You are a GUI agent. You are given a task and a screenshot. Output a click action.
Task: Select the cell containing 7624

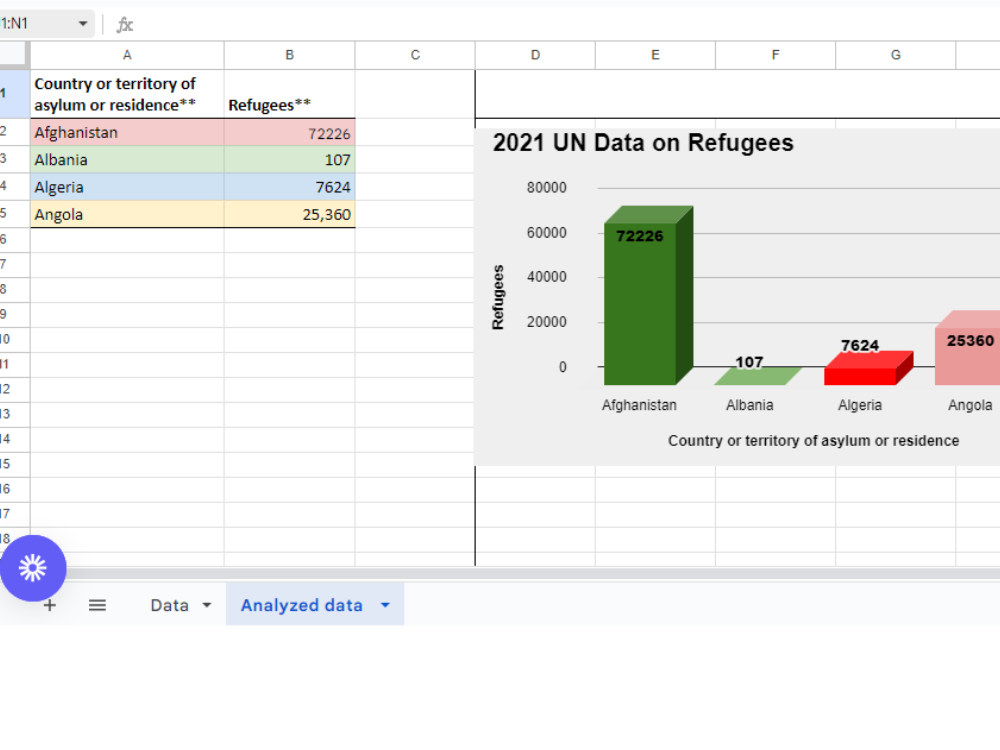(290, 188)
